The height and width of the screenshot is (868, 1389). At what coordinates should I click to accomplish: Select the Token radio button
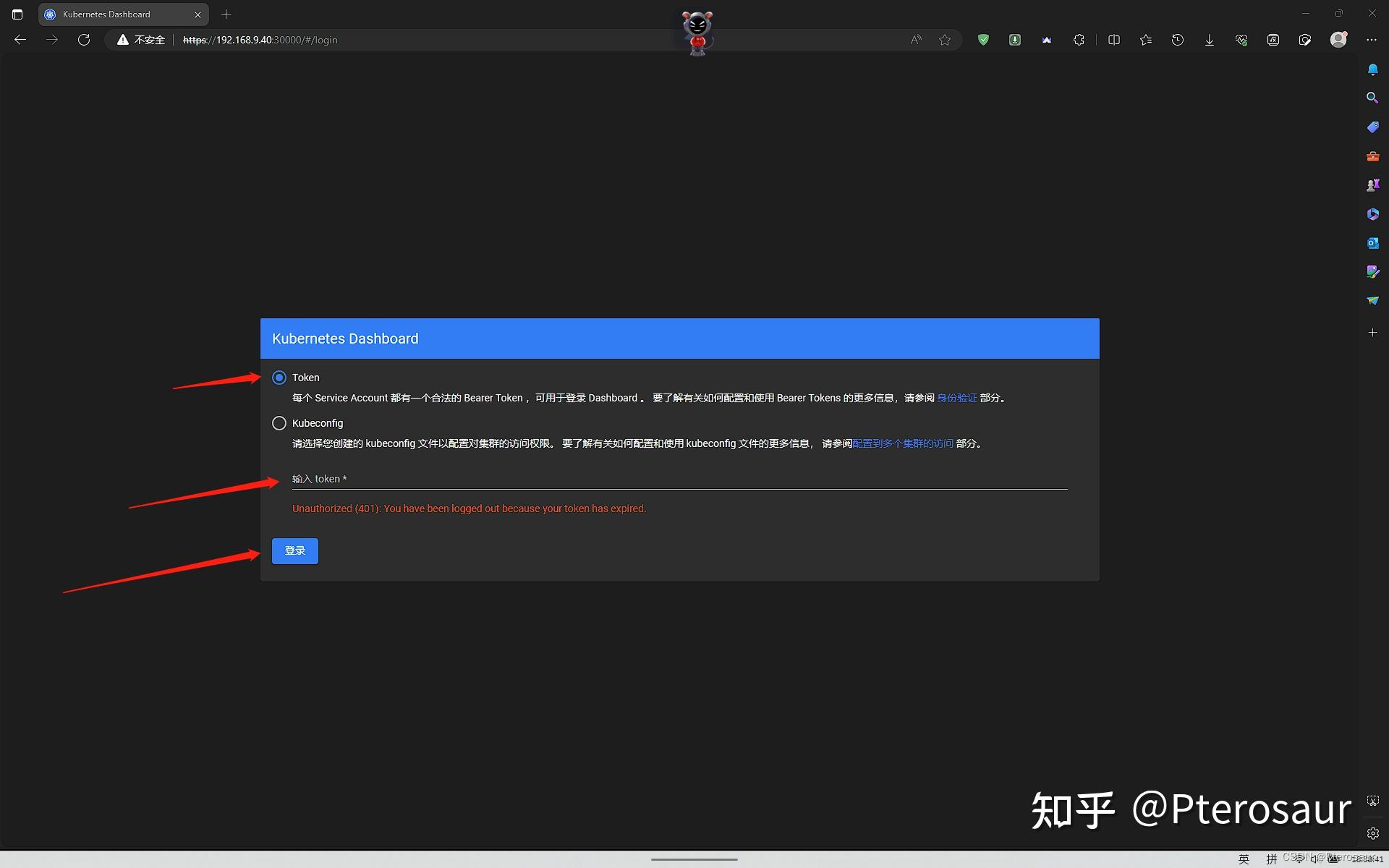click(x=279, y=378)
